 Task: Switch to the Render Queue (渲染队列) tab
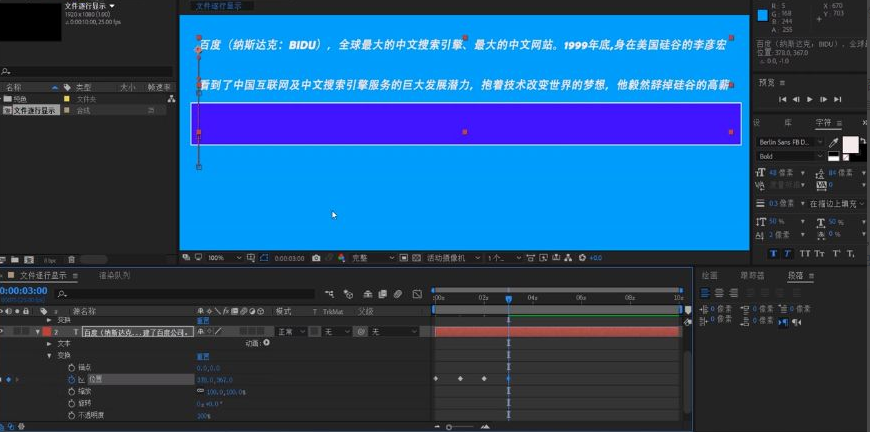tap(114, 275)
